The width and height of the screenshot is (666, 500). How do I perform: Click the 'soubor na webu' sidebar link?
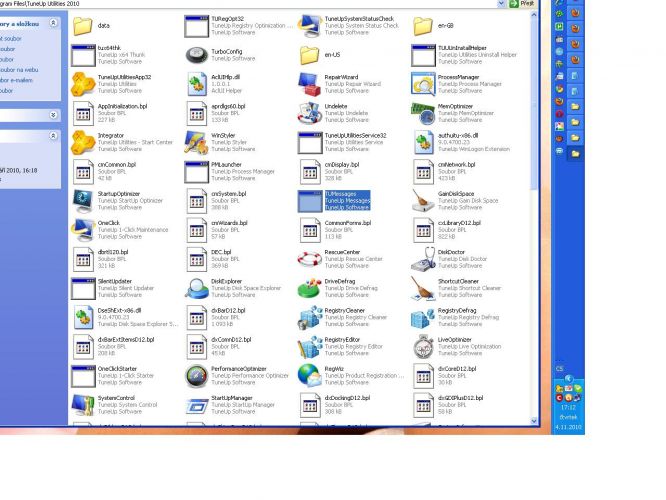coord(19,70)
